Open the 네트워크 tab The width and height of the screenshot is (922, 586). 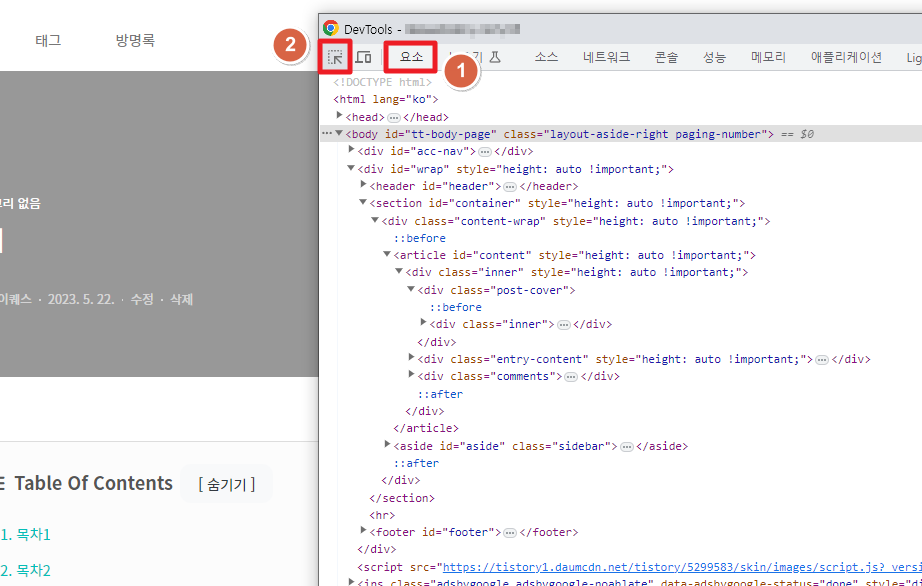606,57
